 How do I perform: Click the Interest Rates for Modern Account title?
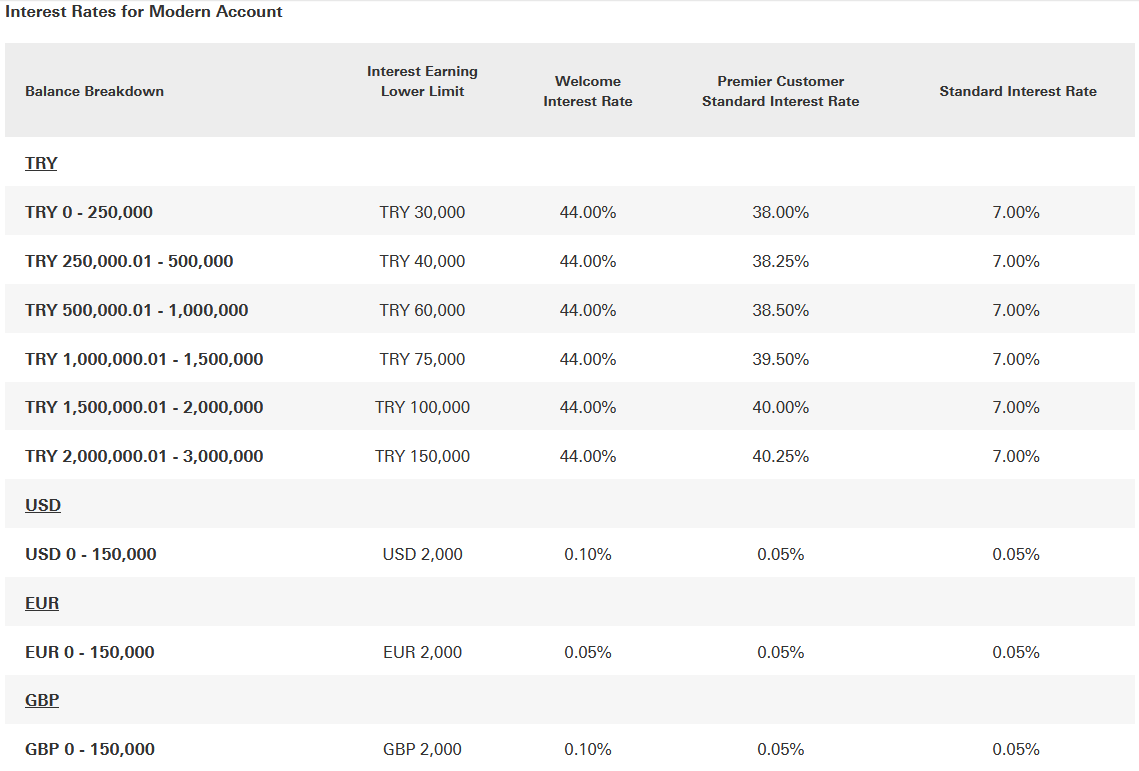(x=144, y=12)
